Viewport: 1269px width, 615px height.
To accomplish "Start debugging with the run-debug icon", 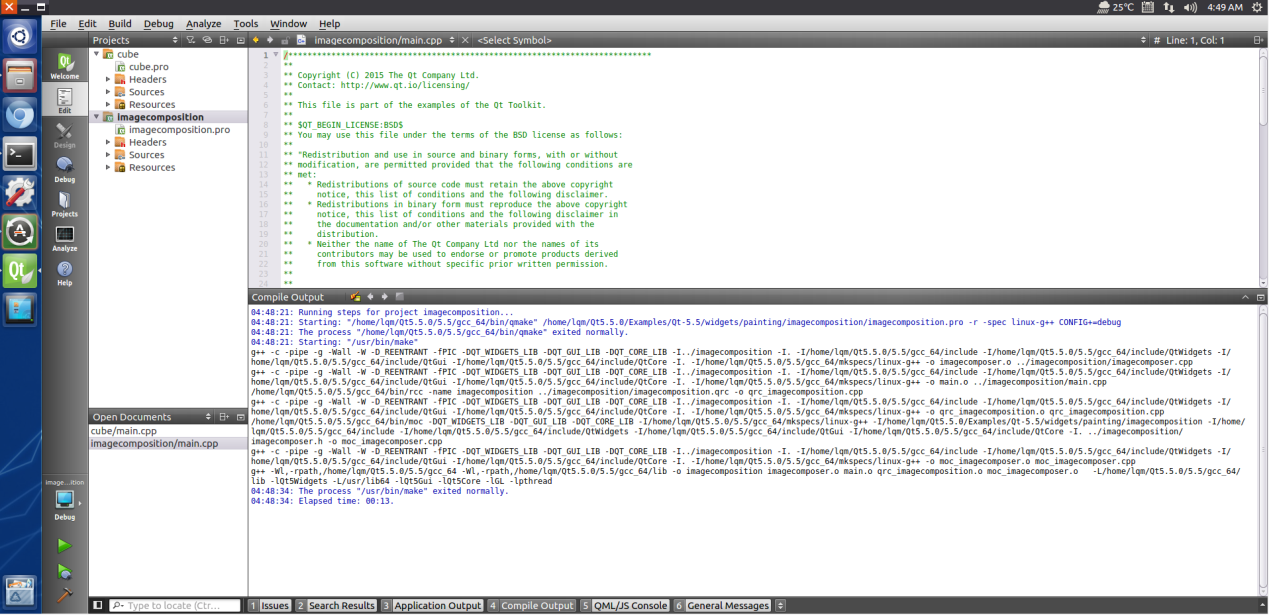I will [64, 571].
